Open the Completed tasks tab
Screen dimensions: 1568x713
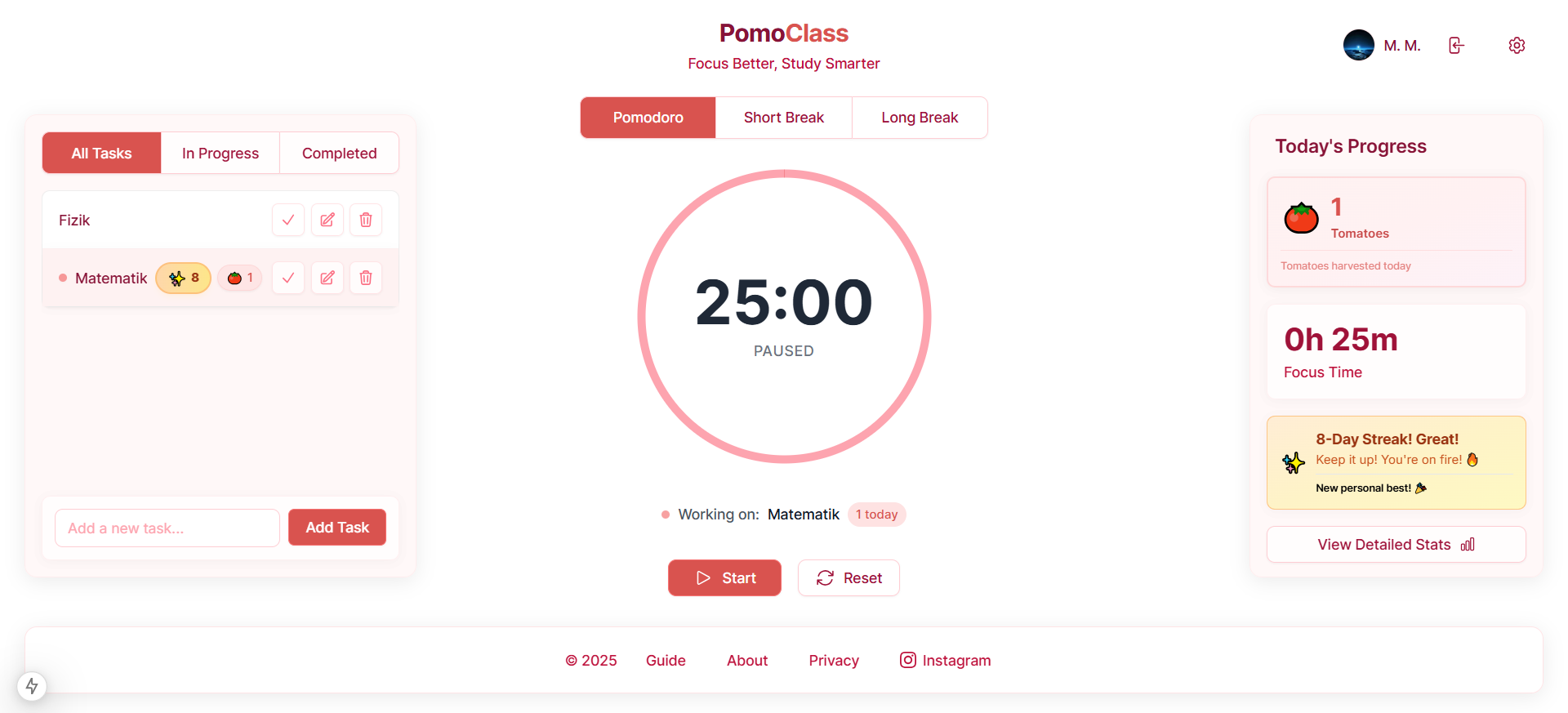339,153
